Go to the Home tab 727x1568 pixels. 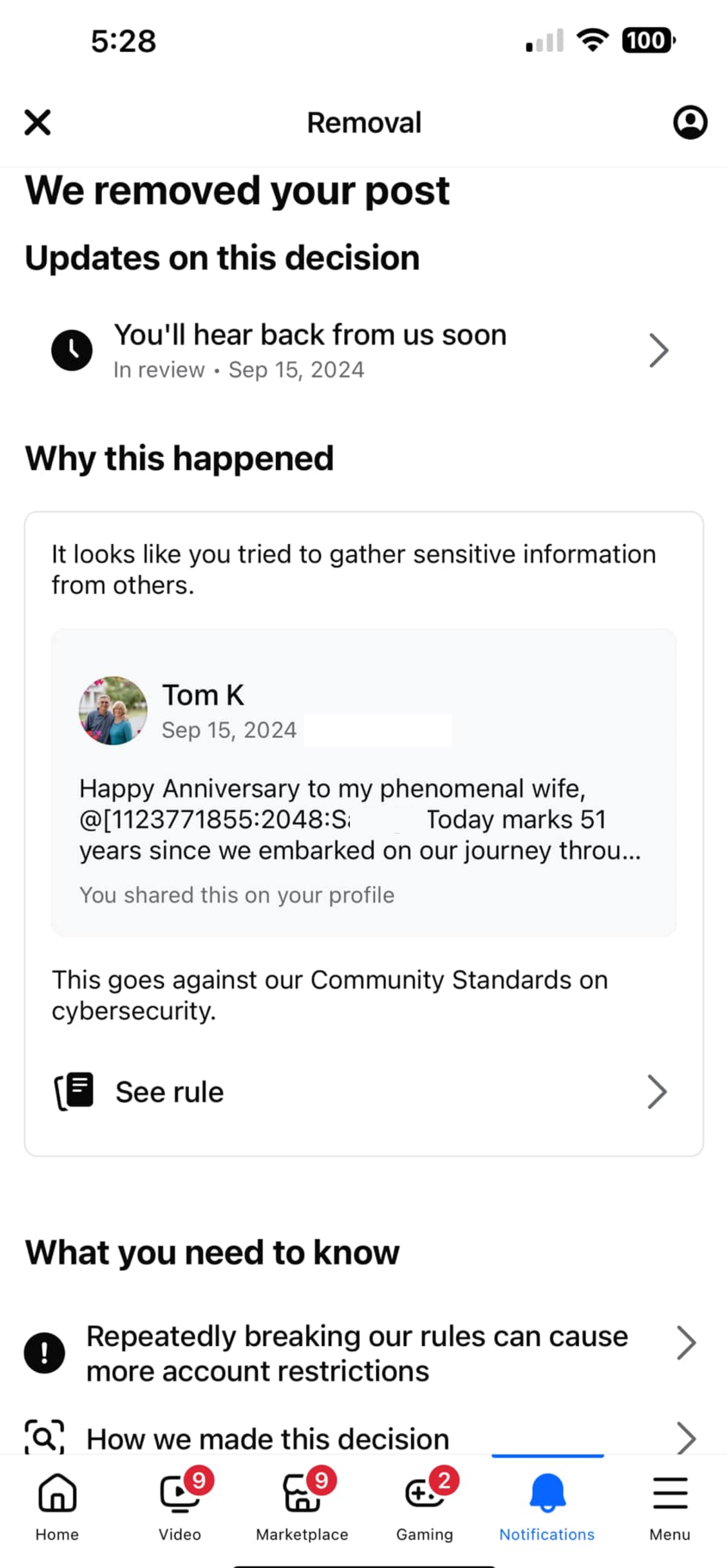(x=57, y=1506)
